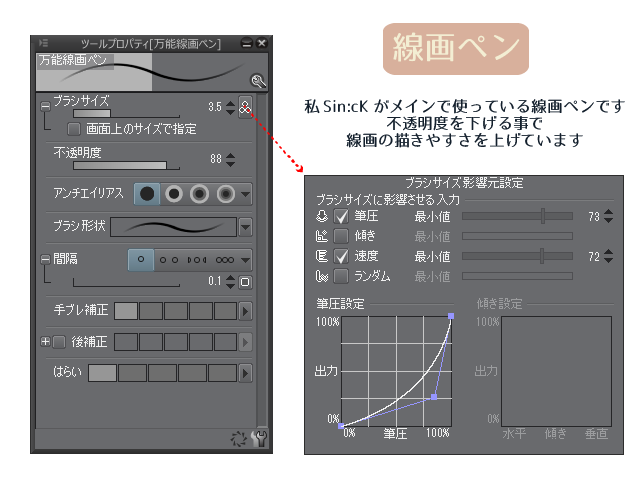
Task: Select wide gap spacing option
Action: pos(169,260)
